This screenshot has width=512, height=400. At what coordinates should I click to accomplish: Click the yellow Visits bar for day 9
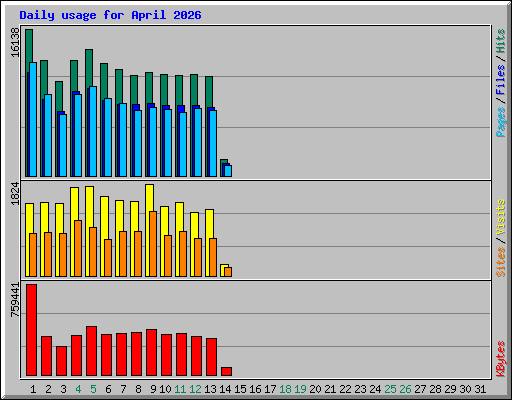(150, 197)
